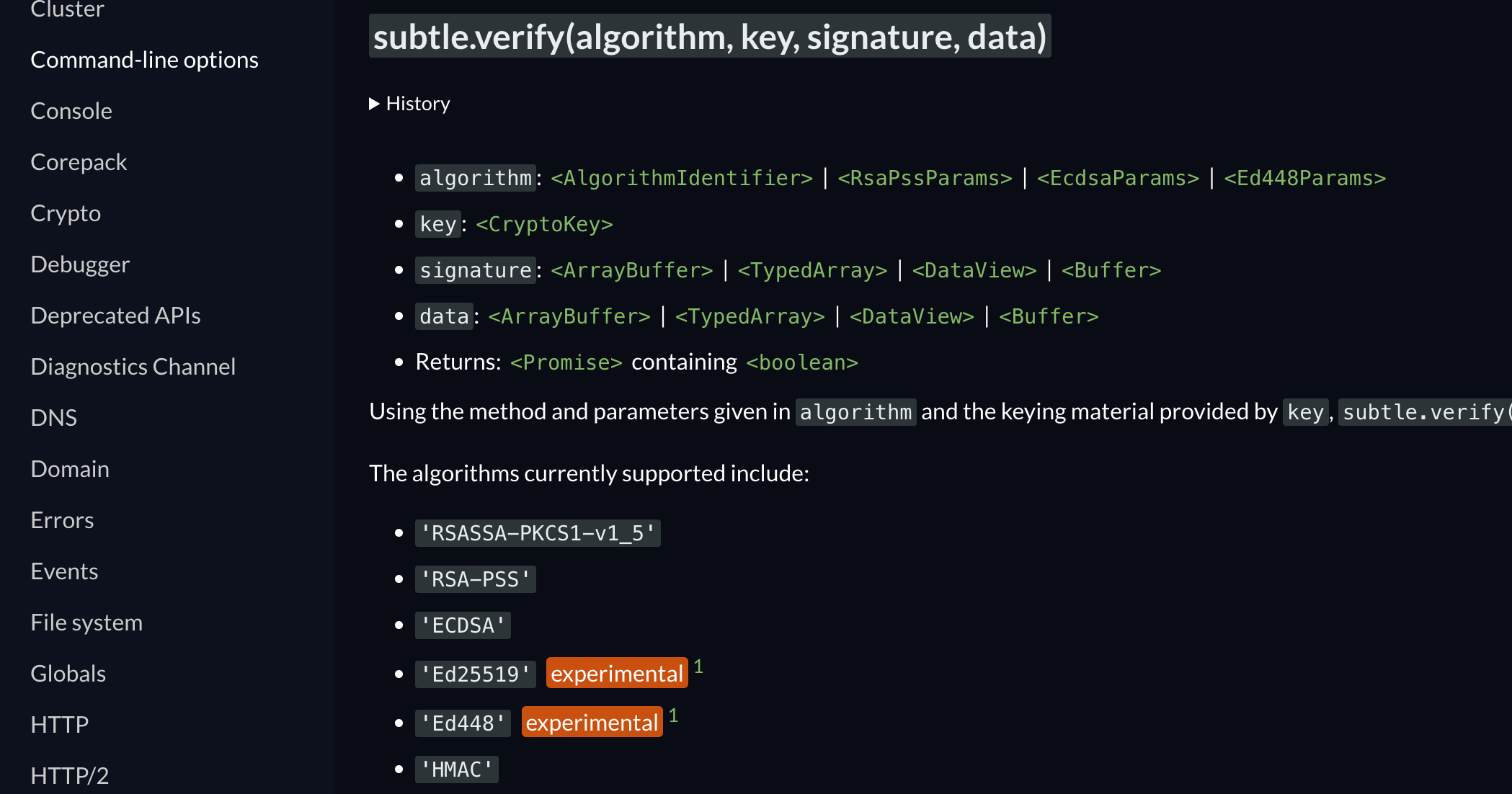Image resolution: width=1512 pixels, height=794 pixels.
Task: Open the File system sidebar entry
Action: [x=86, y=623]
